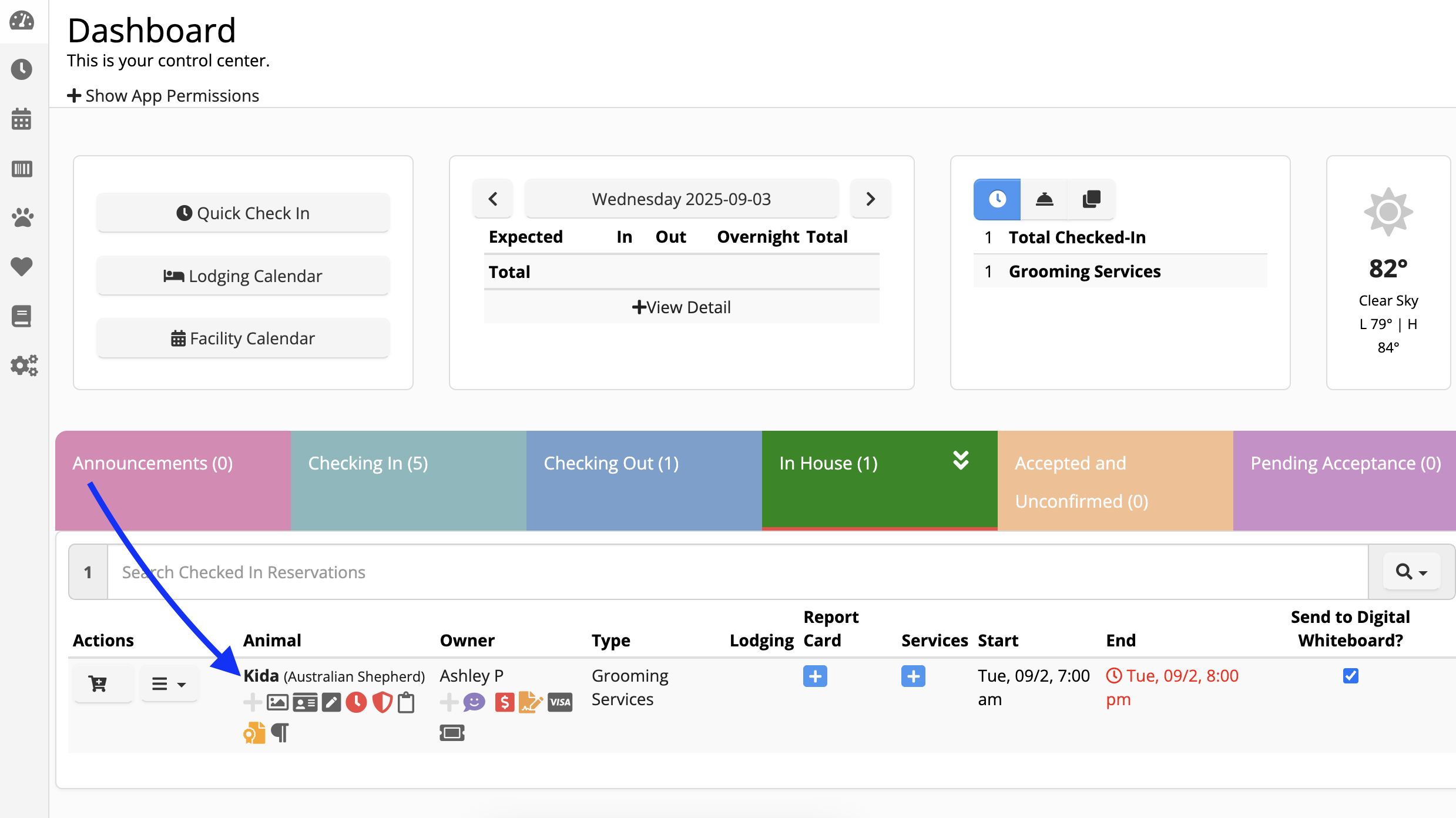The image size is (1456, 818).
Task: Click the ticket icon under Ashley P
Action: point(452,733)
